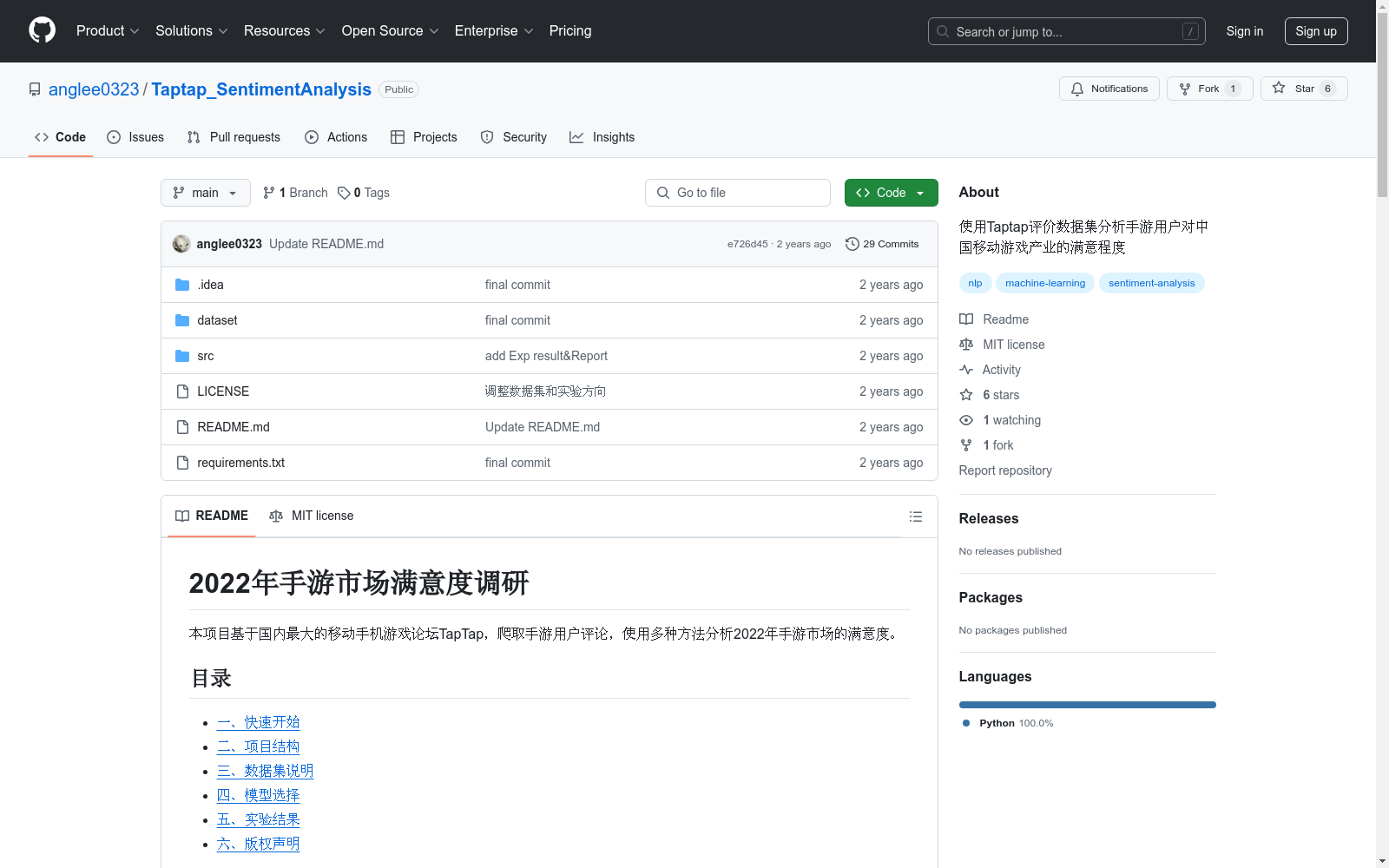
Task: Open the anglee0323 owner profile link
Action: pos(94,89)
